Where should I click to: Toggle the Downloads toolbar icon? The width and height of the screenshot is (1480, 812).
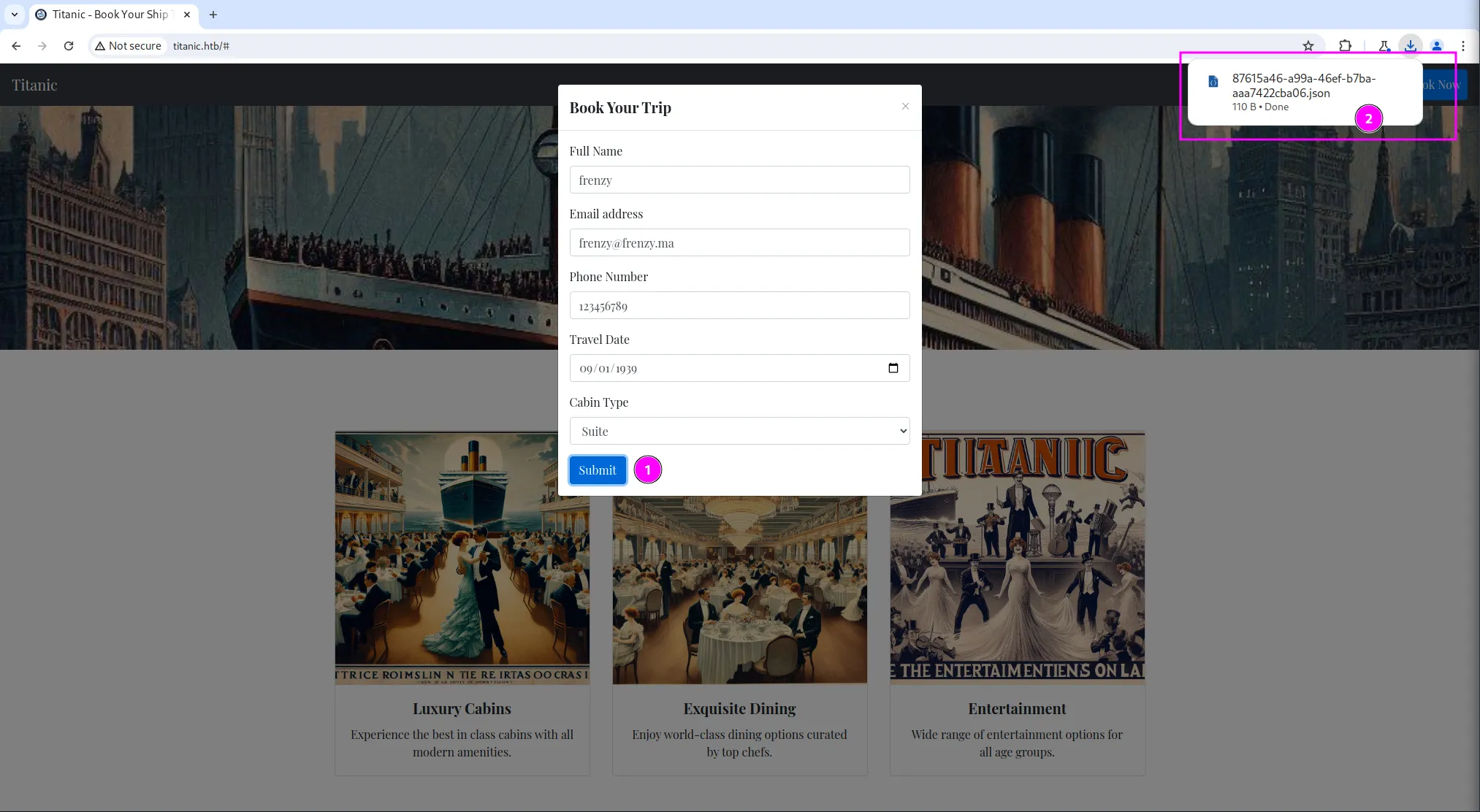tap(1411, 46)
